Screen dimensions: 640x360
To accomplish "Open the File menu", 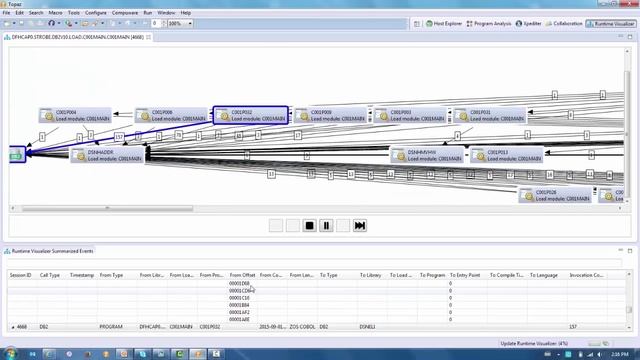I will (x=6, y=13).
